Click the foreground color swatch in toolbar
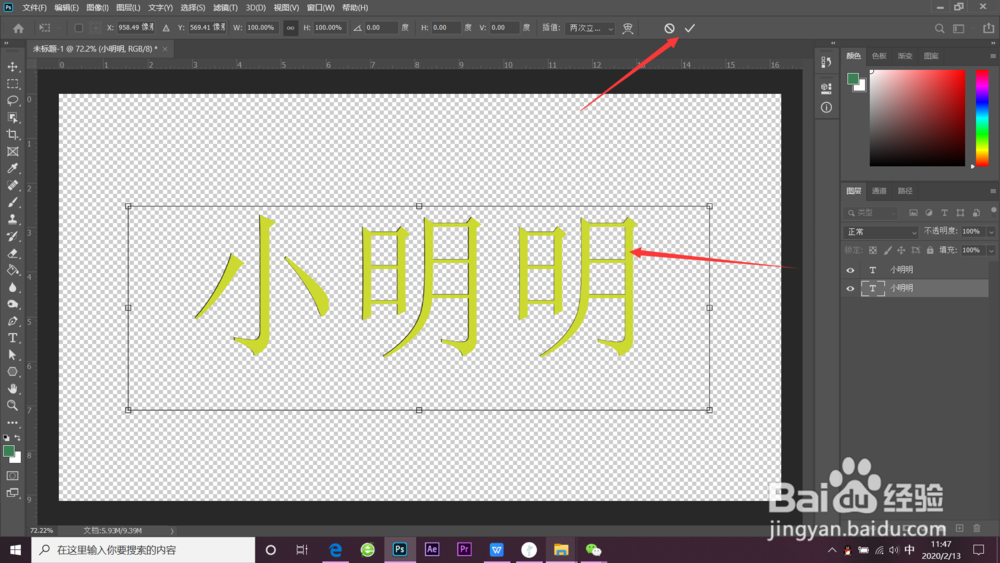This screenshot has width=1000, height=563. click(x=9, y=451)
